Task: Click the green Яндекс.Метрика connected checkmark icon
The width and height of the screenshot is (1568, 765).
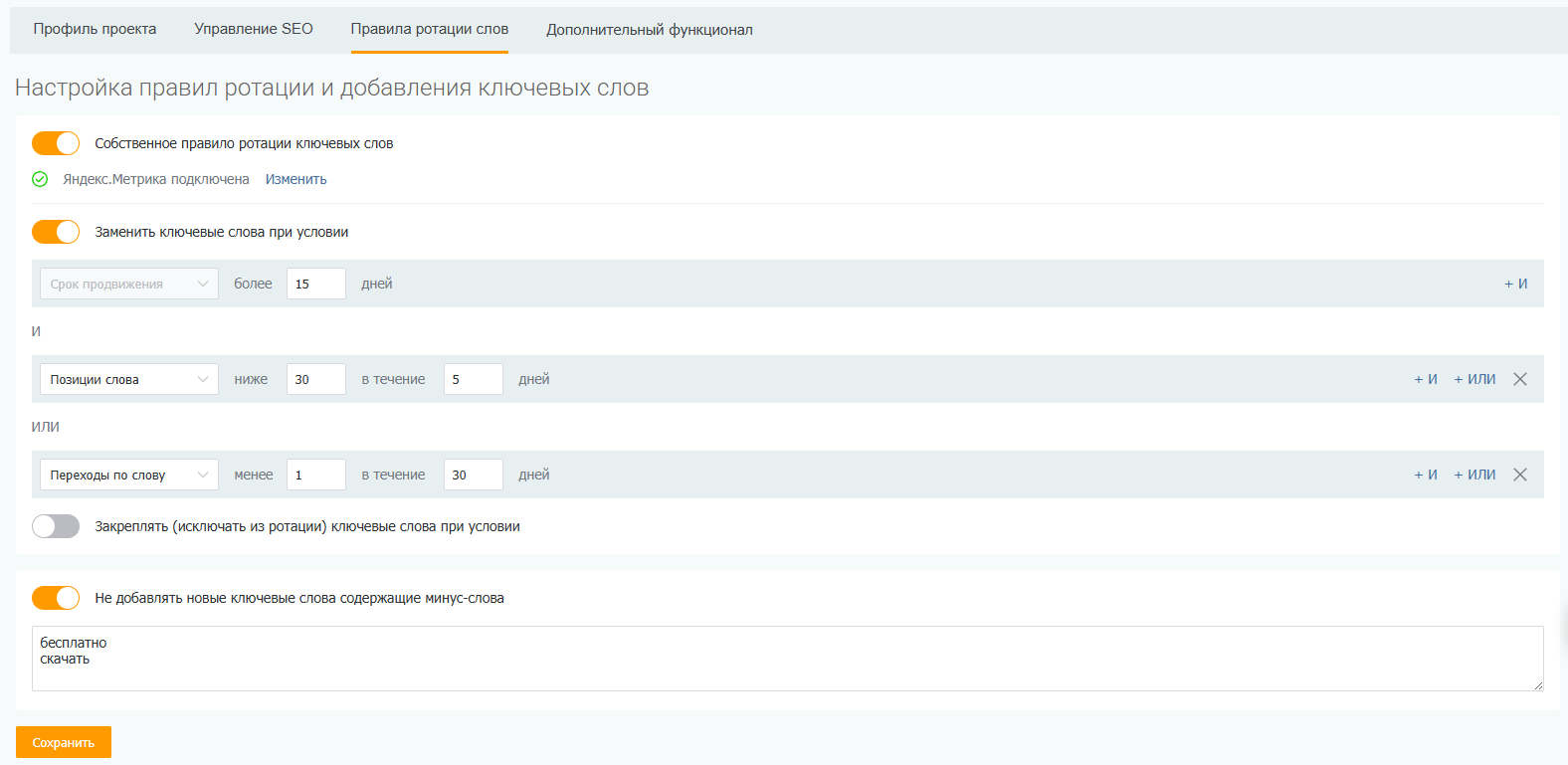Action: pyautogui.click(x=40, y=179)
